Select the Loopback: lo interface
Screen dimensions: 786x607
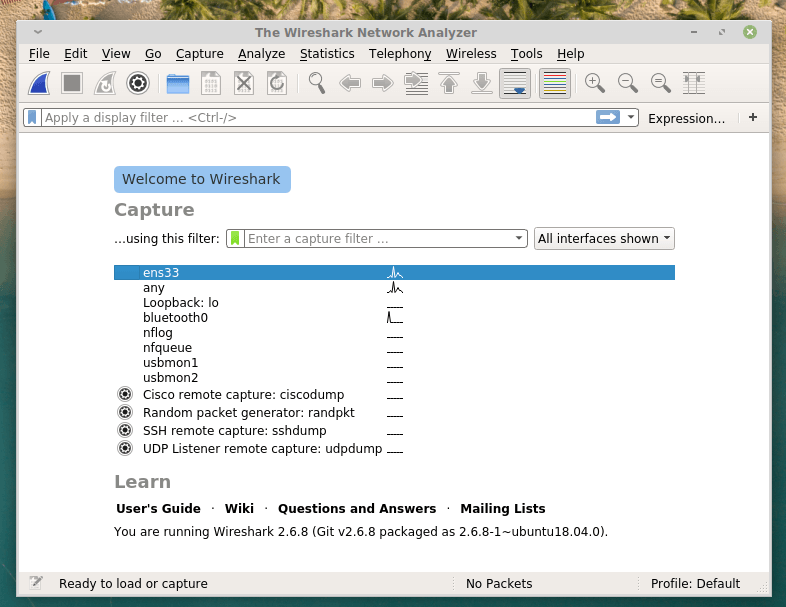pyautogui.click(x=394, y=303)
